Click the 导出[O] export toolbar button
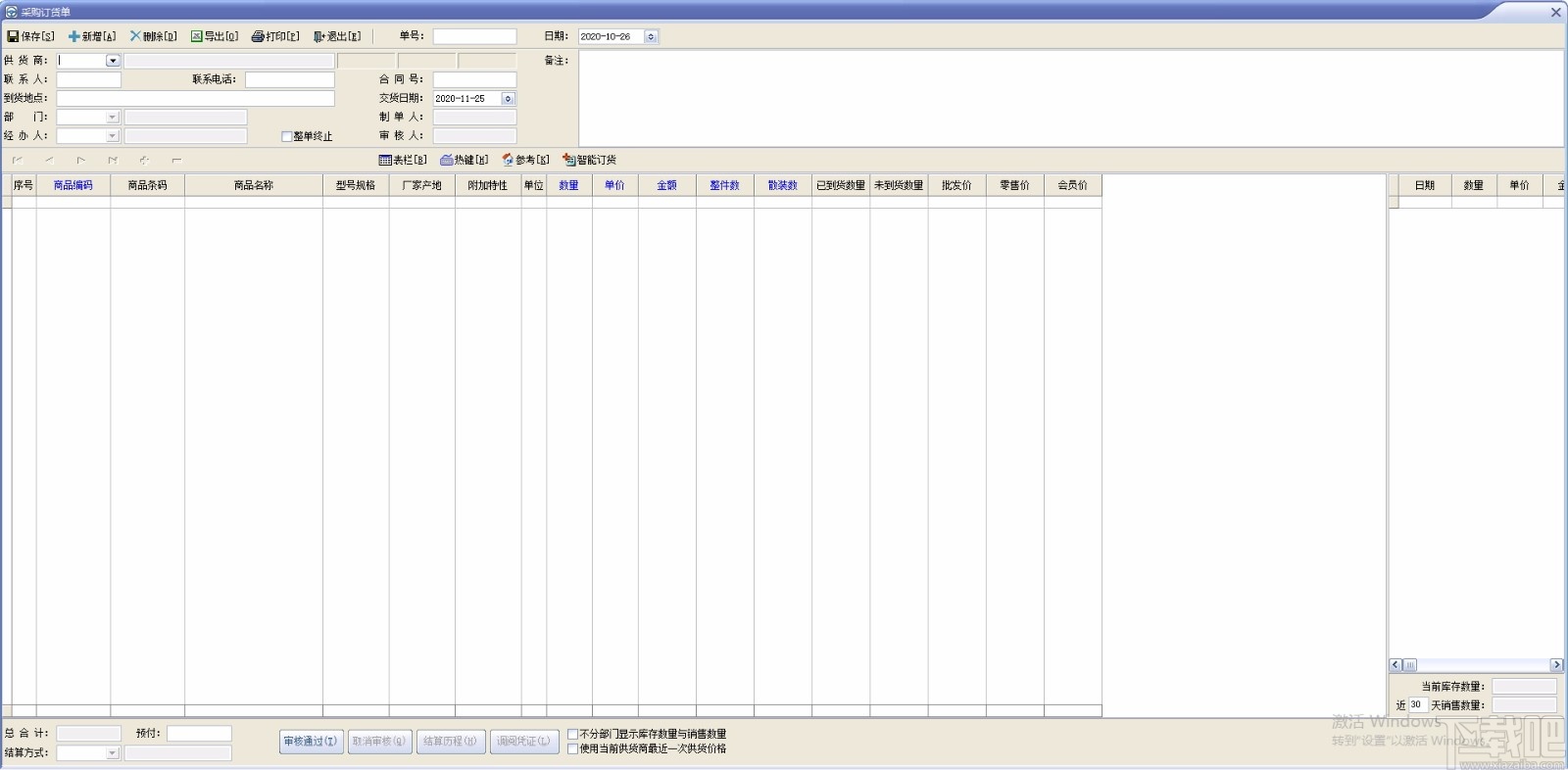 (x=215, y=36)
